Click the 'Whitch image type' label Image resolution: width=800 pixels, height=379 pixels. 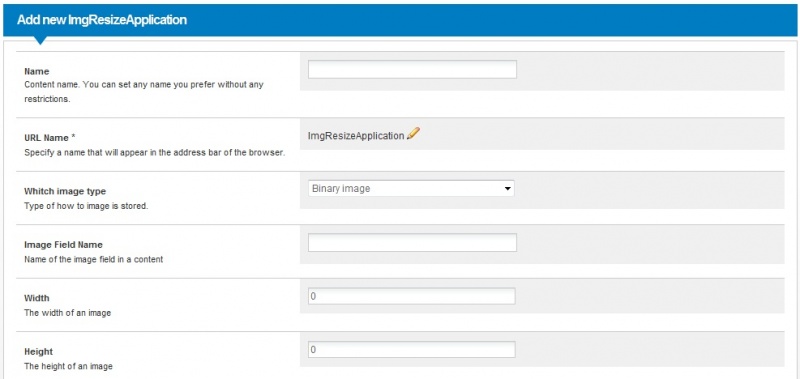tap(65, 191)
